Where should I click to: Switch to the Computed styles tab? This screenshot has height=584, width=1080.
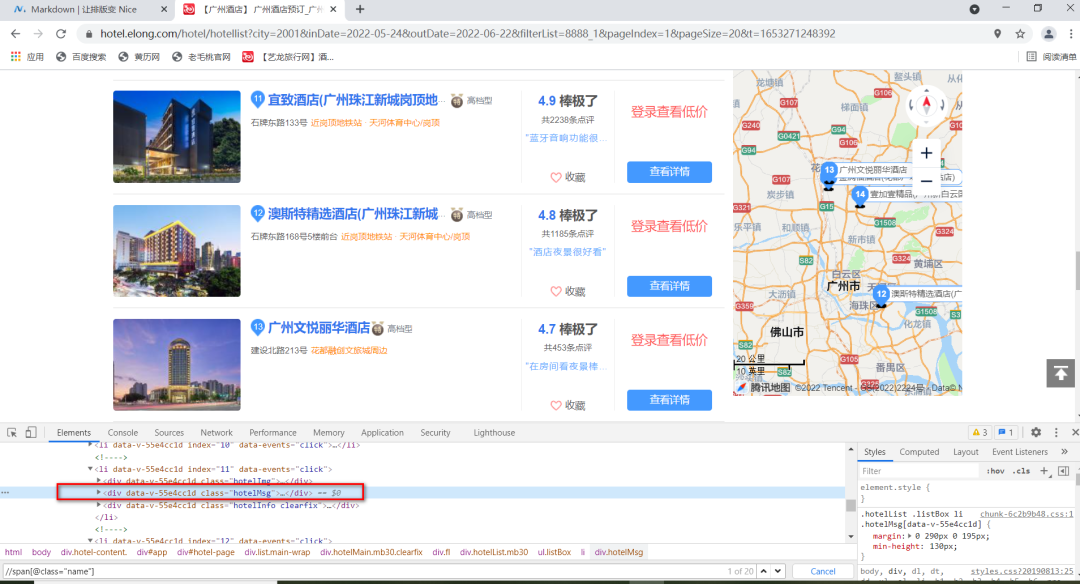pyautogui.click(x=919, y=452)
